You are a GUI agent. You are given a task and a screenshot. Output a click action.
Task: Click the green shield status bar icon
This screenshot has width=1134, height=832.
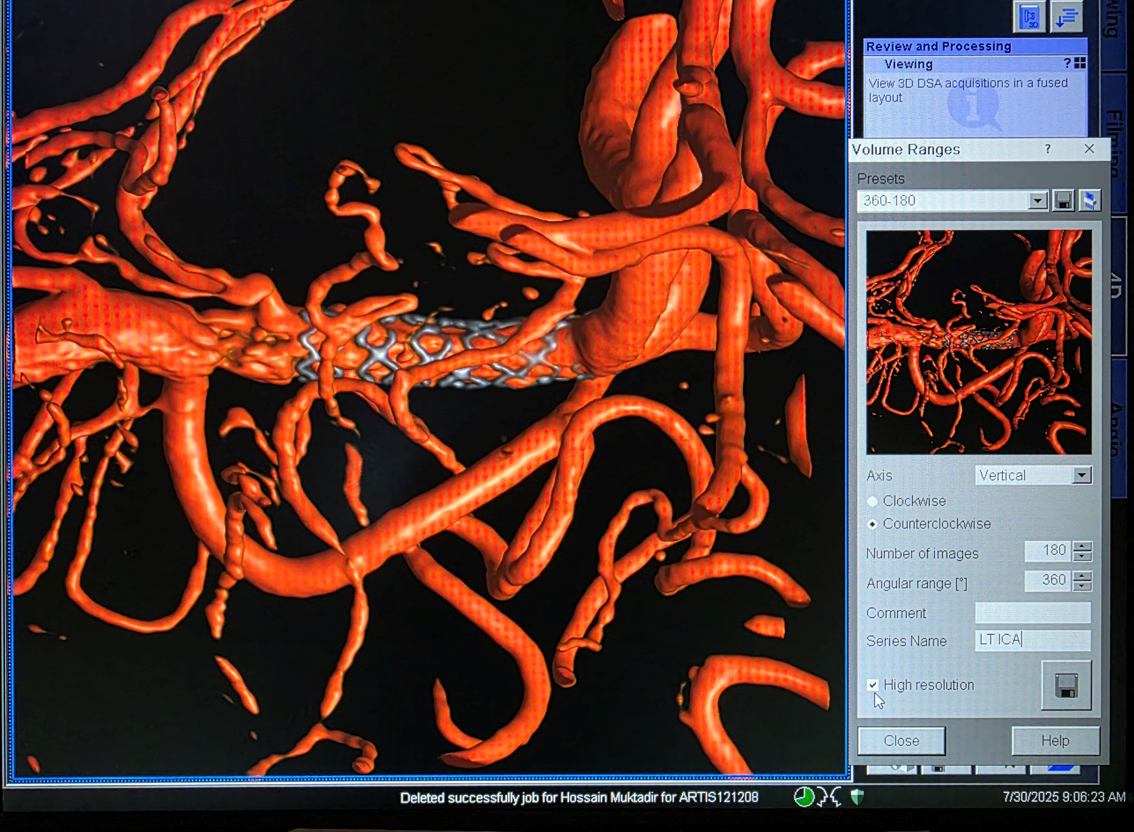pos(857,797)
